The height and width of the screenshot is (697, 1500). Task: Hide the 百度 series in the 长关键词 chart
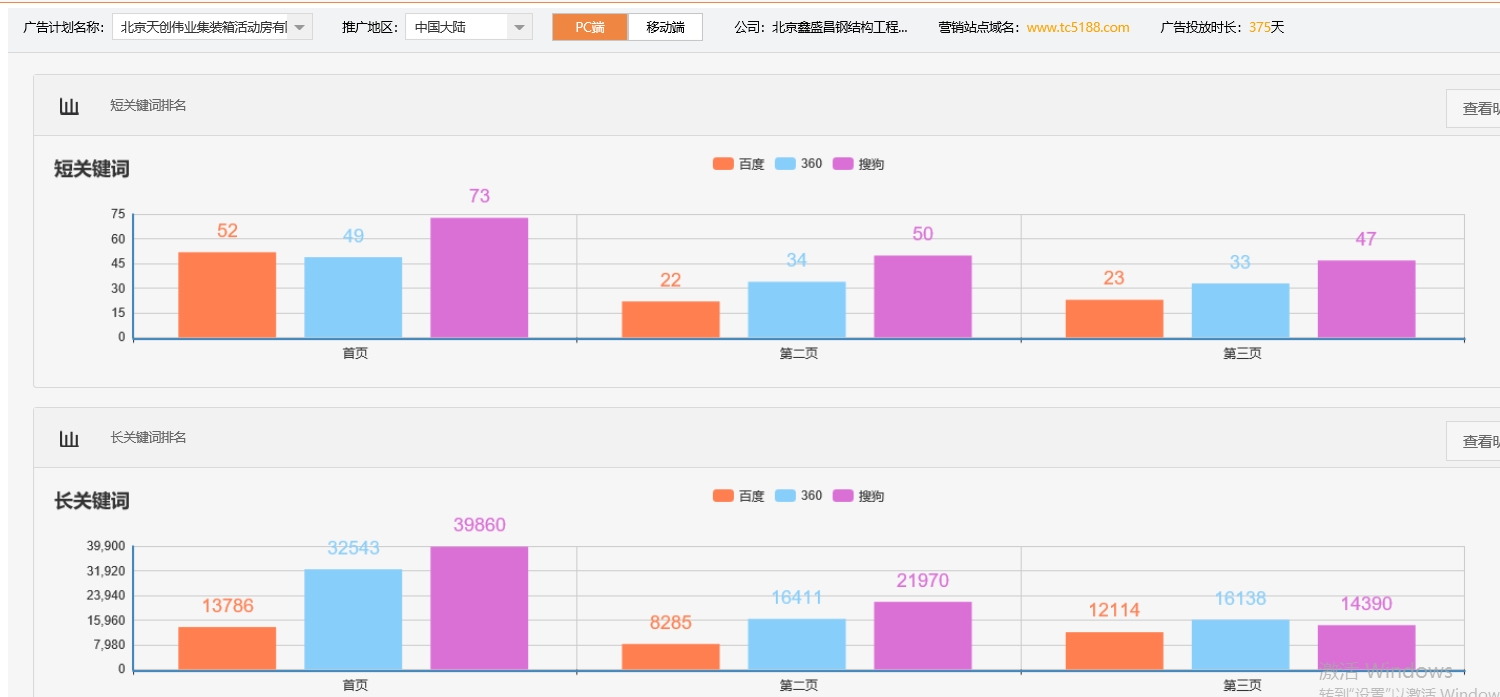pos(738,496)
